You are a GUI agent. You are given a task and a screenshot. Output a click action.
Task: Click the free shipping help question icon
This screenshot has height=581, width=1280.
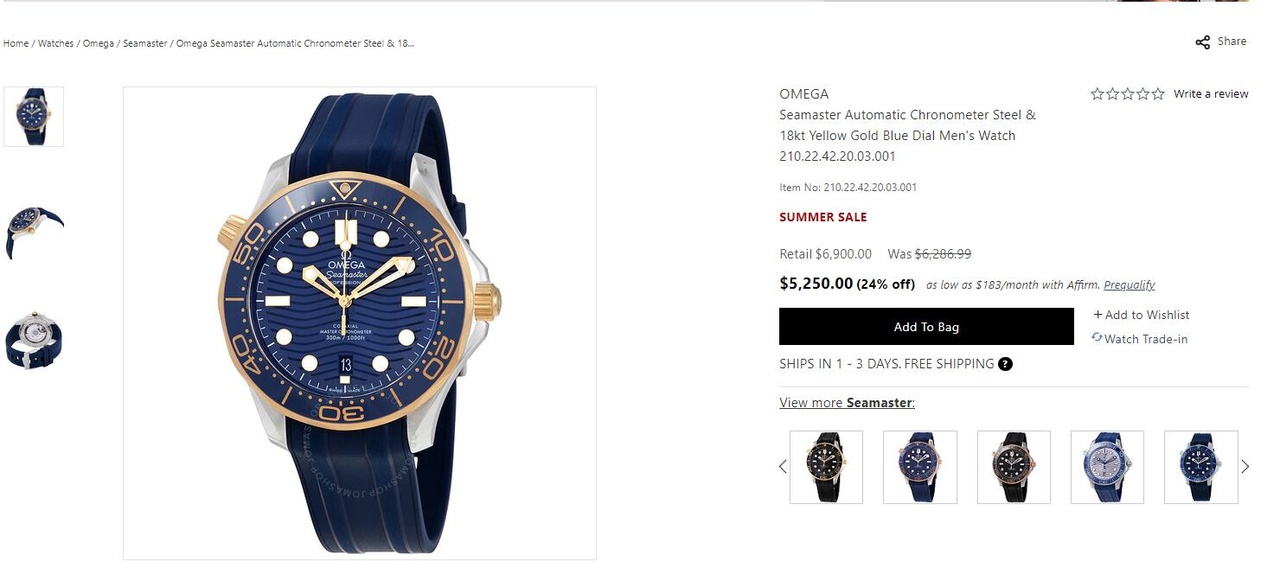click(x=1005, y=364)
